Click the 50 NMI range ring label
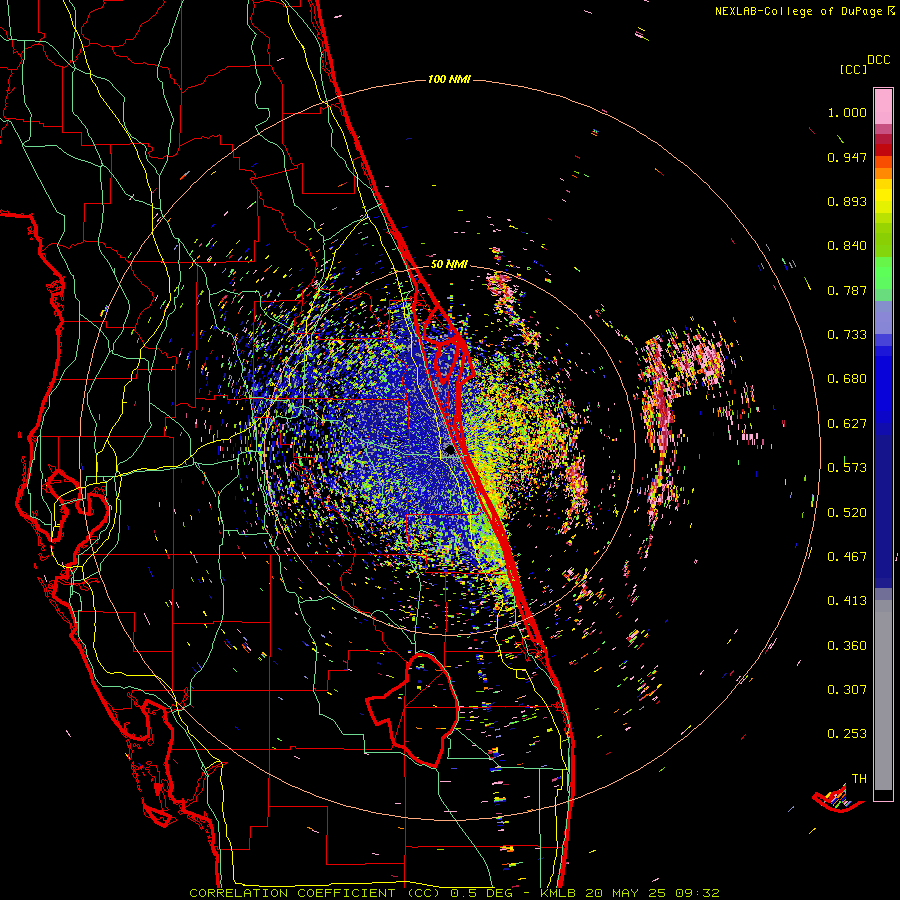The height and width of the screenshot is (900, 900). pos(449,264)
